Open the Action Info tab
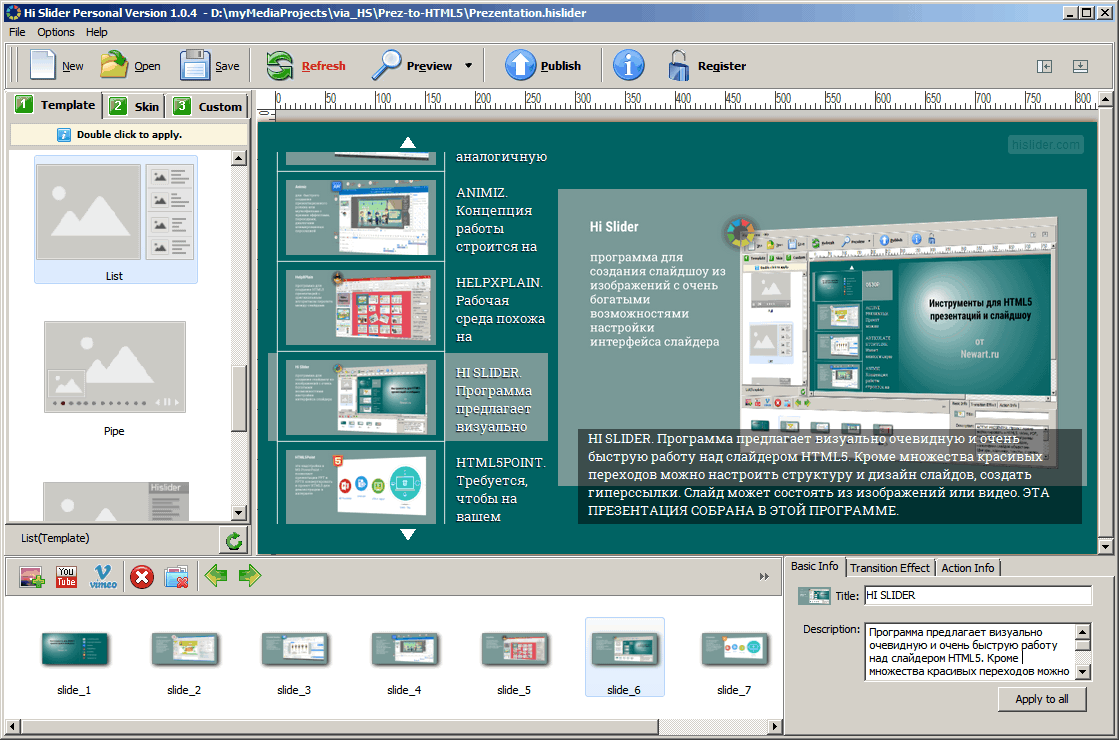Viewport: 1119px width, 740px height. [x=968, y=568]
